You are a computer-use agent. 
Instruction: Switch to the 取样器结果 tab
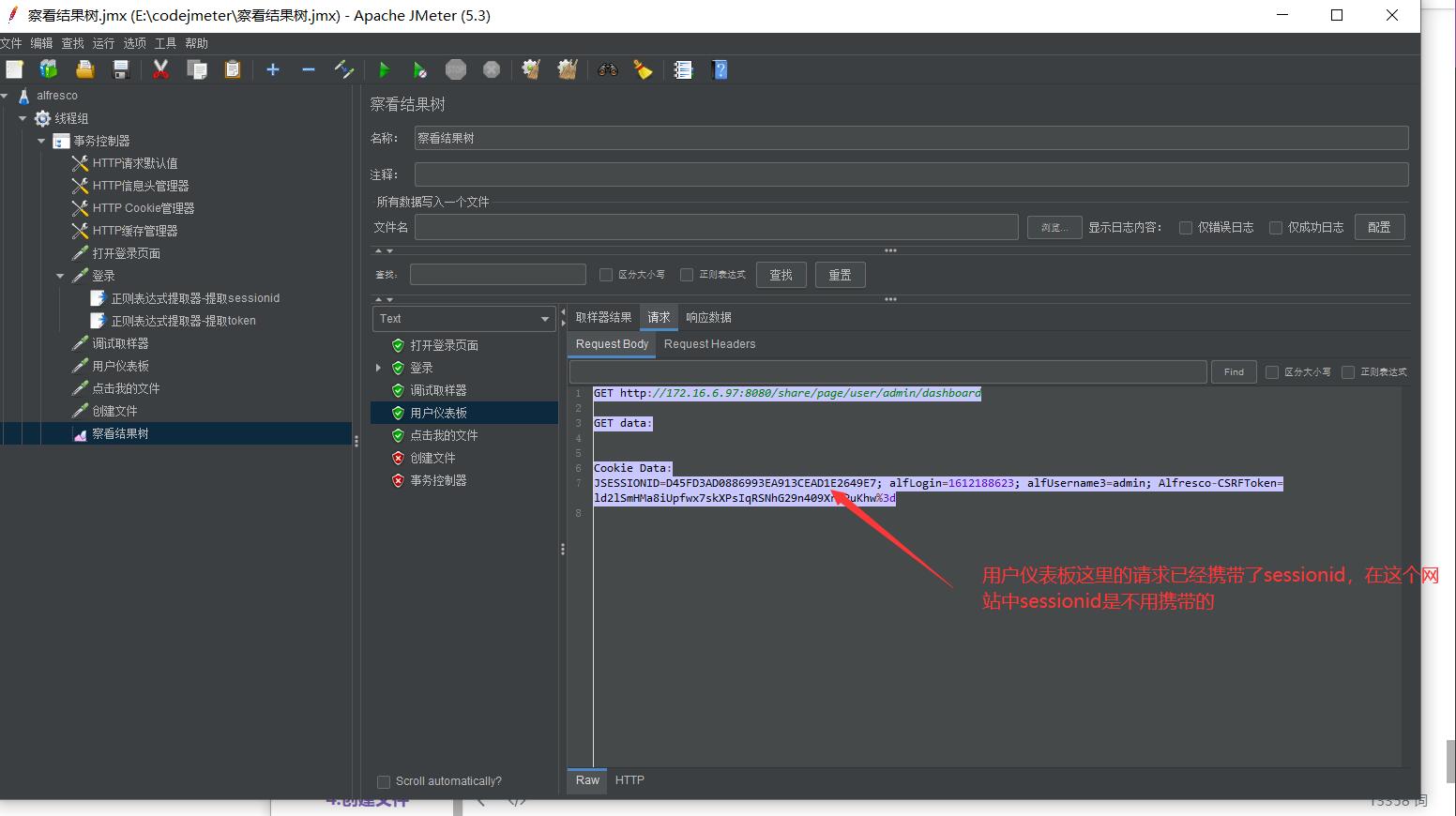tap(603, 317)
